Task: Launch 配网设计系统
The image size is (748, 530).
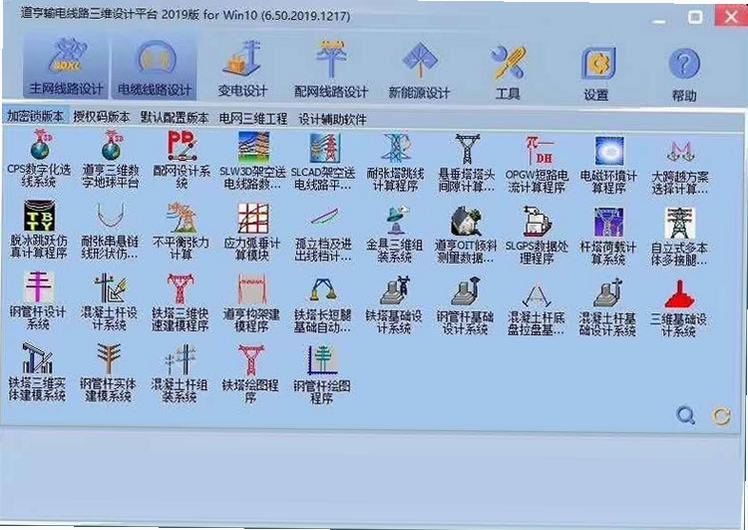Action: click(x=182, y=161)
